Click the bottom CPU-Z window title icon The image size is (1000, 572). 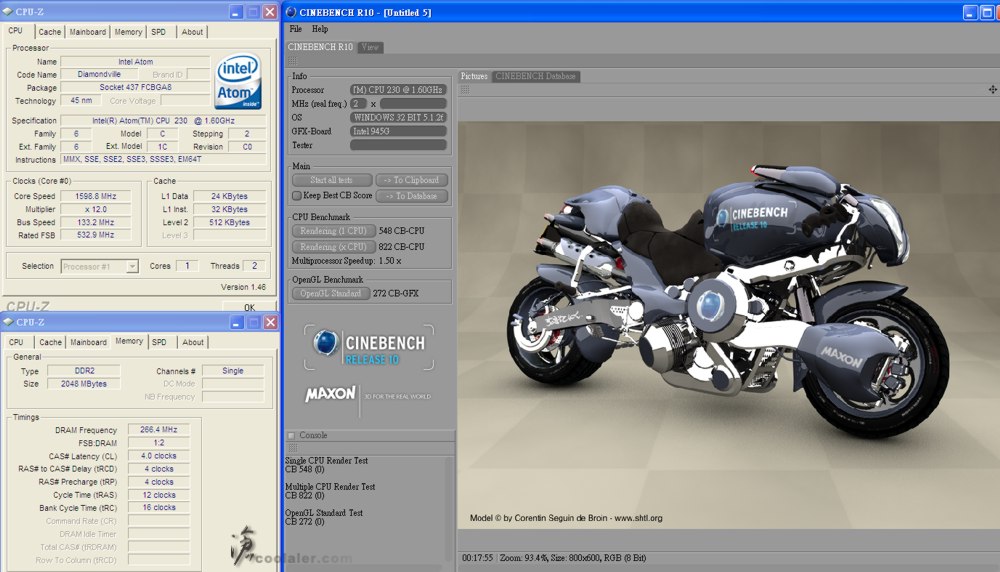click(x=8, y=322)
